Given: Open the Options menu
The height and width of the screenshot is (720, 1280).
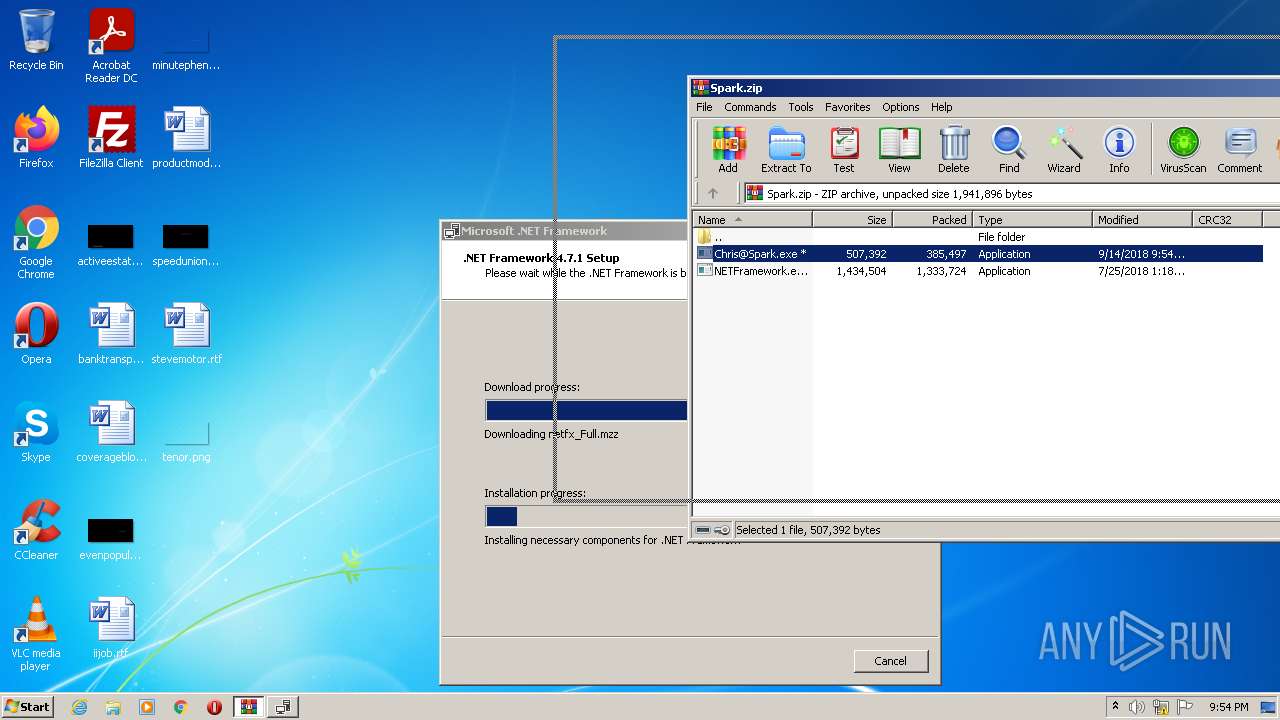Looking at the screenshot, I should coord(900,107).
